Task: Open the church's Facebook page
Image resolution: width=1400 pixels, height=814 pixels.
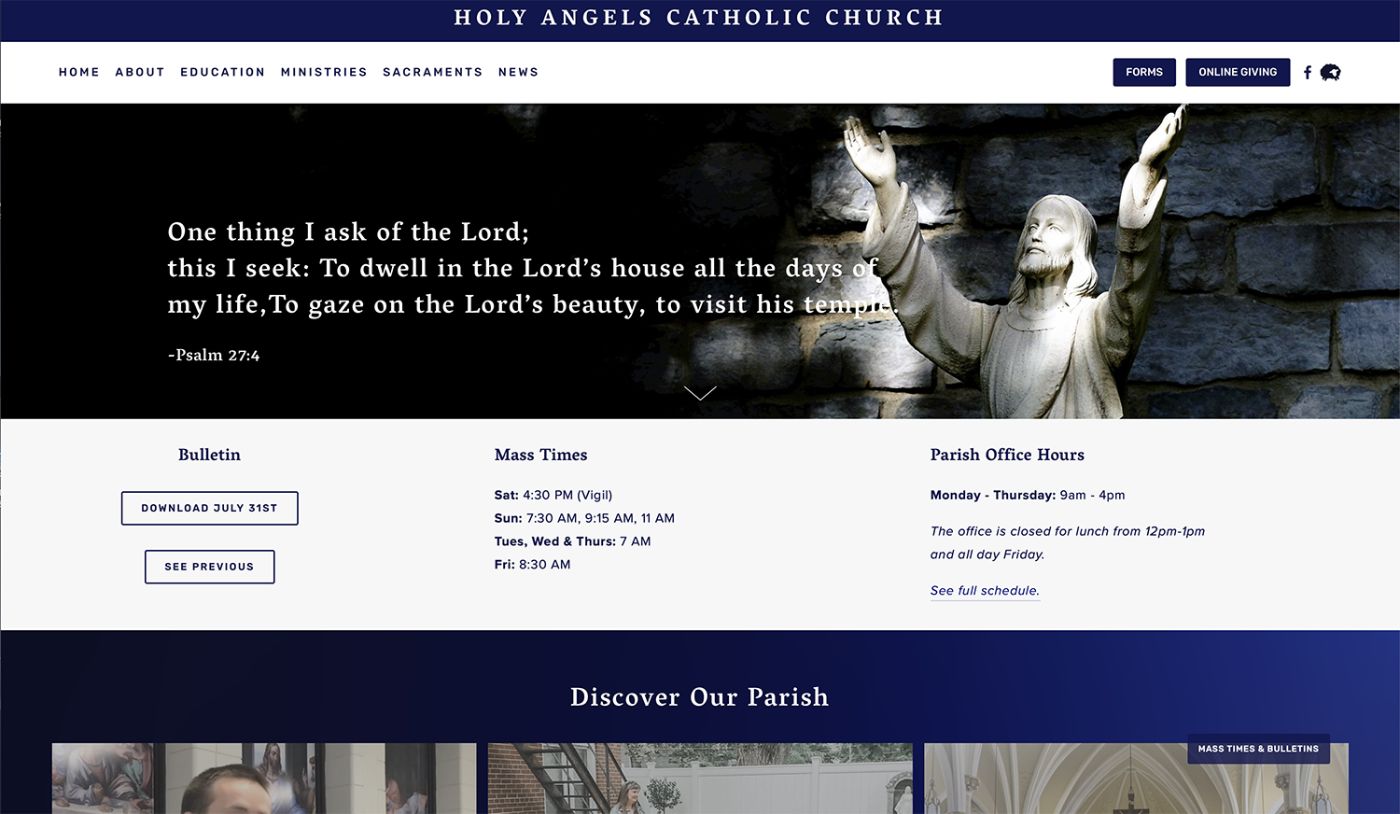Action: pos(1307,72)
